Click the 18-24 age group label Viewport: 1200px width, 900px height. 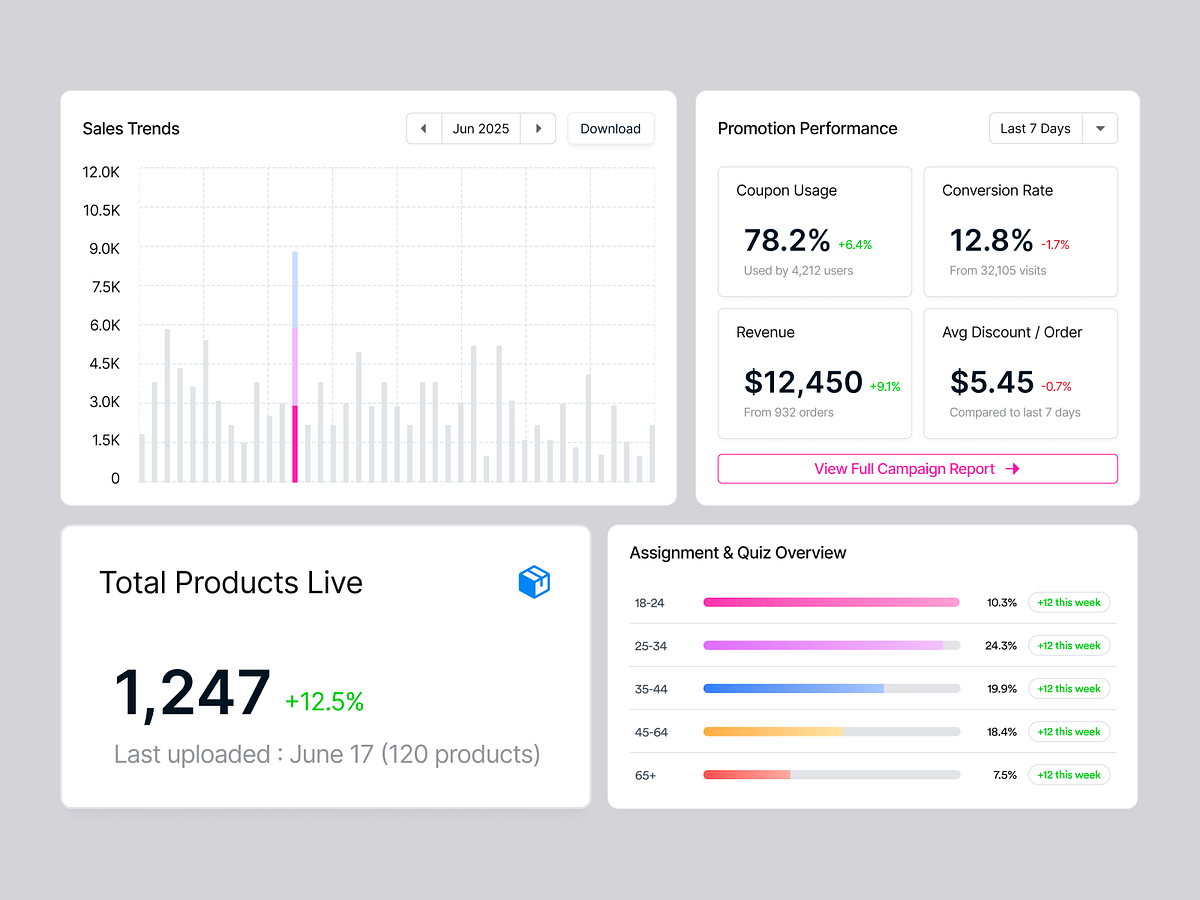click(649, 603)
